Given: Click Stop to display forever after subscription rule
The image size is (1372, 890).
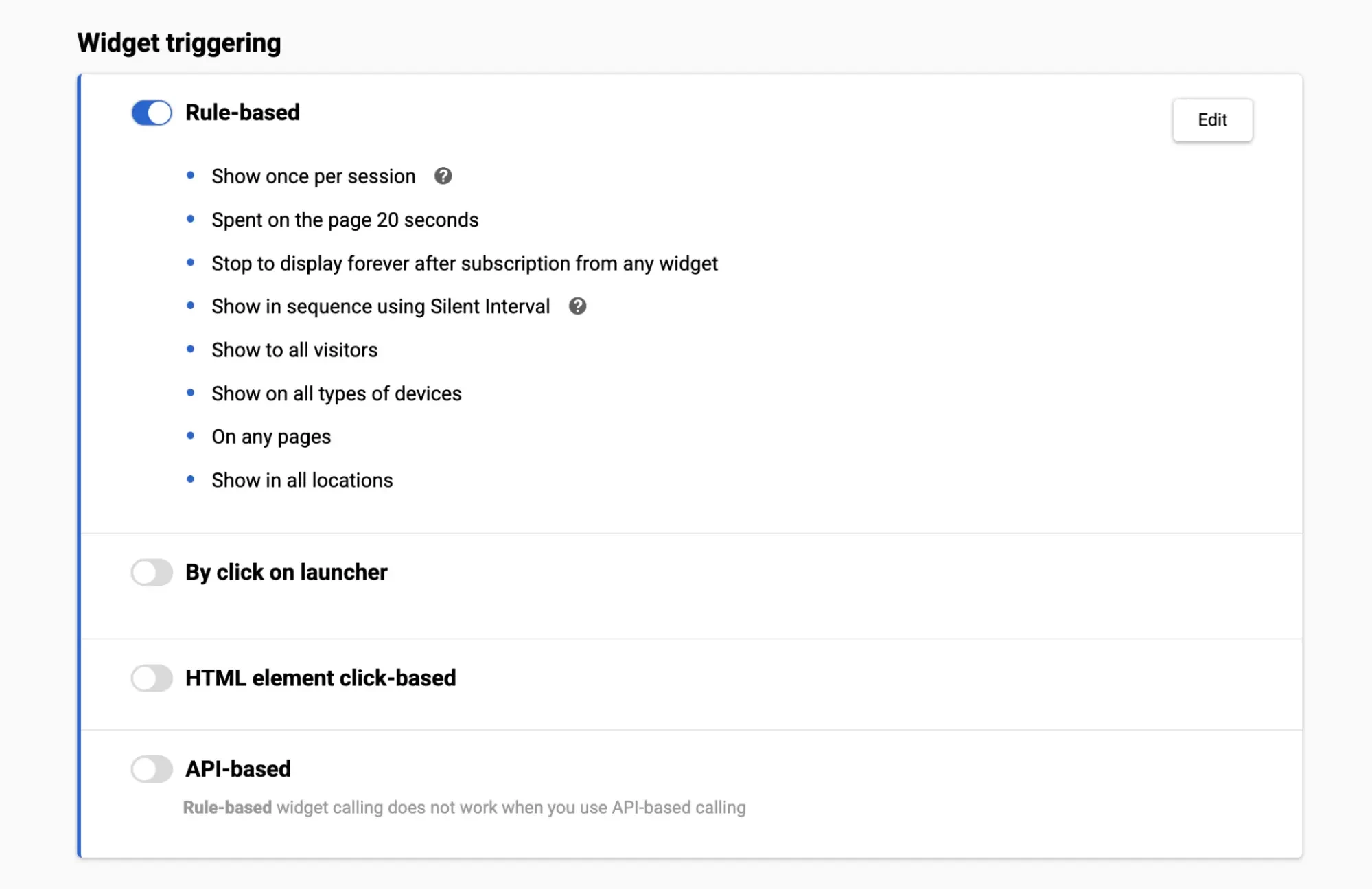Looking at the screenshot, I should point(464,264).
